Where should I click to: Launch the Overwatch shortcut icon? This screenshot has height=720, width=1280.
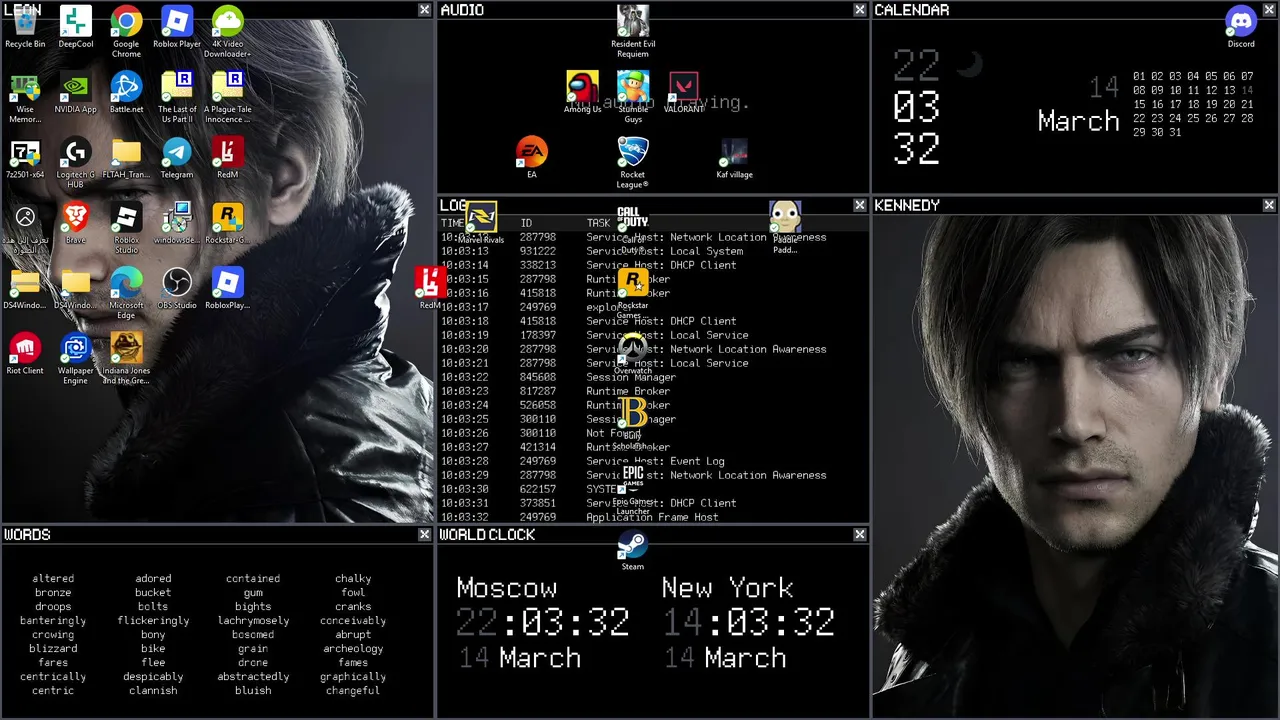coord(633,355)
